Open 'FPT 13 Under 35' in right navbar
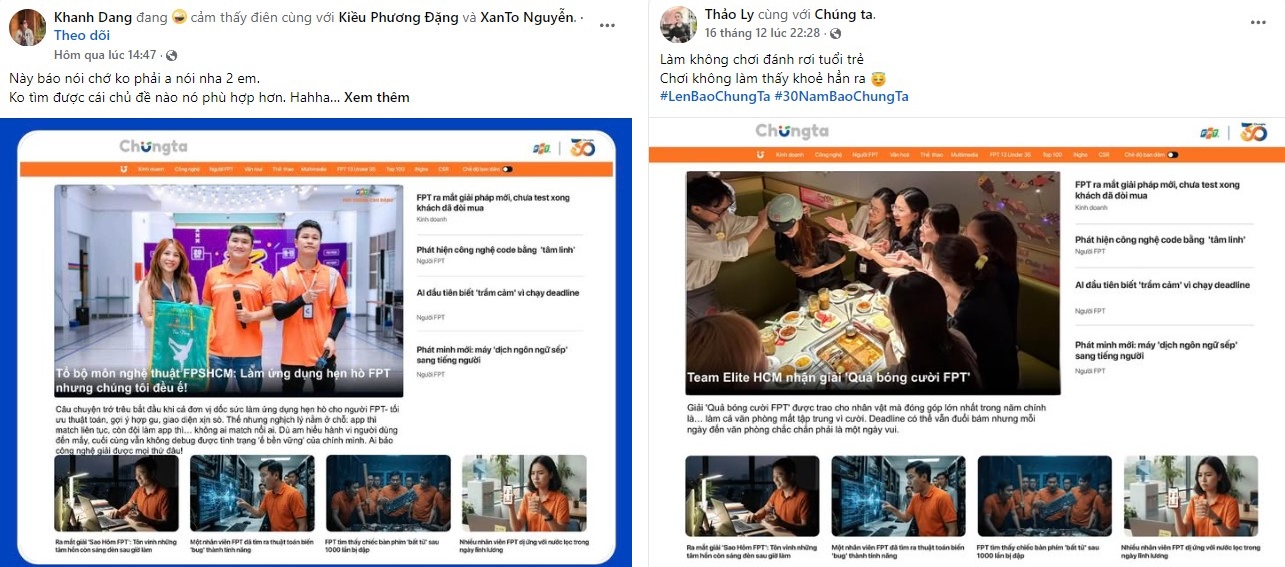 point(1009,155)
